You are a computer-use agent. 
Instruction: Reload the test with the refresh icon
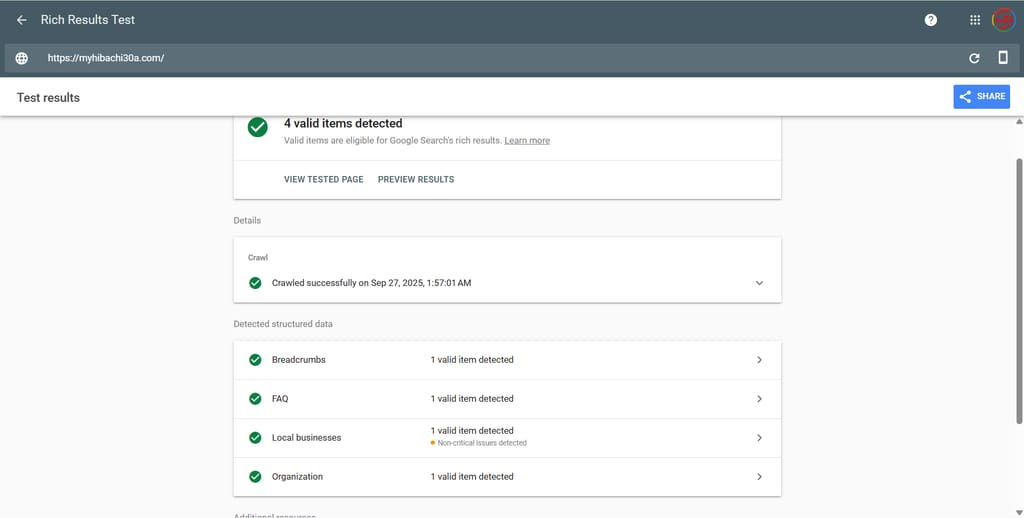(974, 58)
